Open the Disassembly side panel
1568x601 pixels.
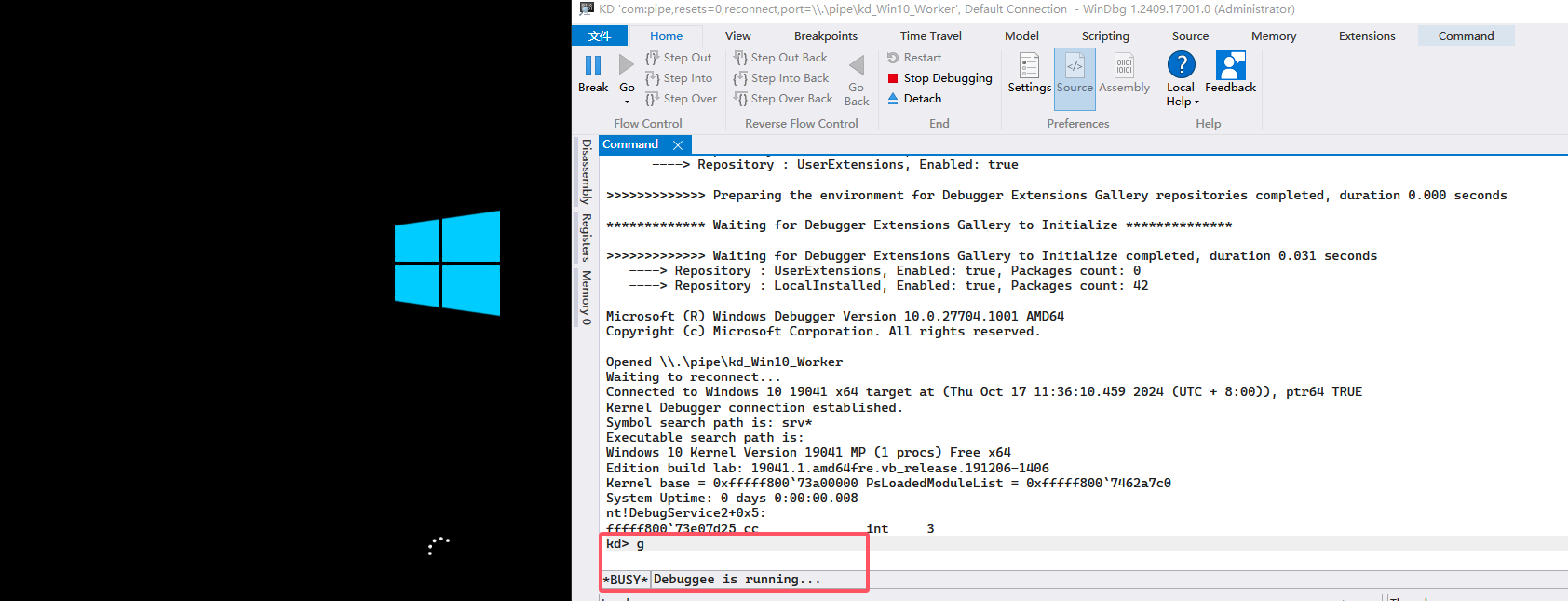pos(586,172)
